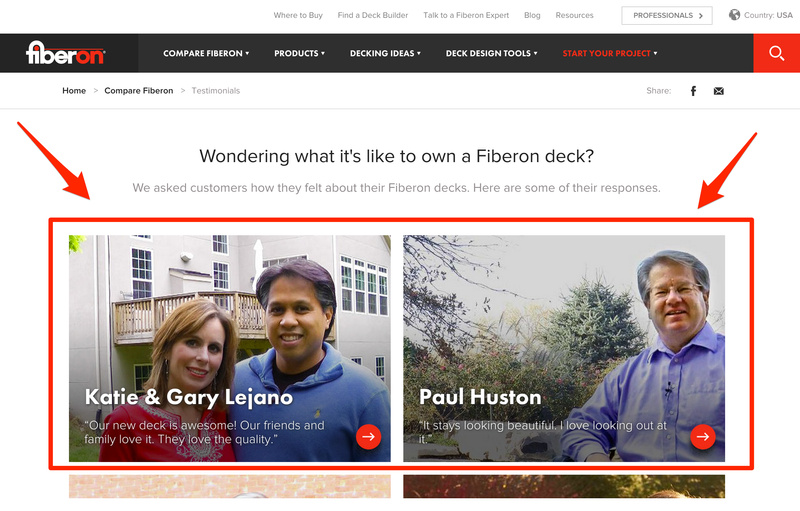
Task: Go to the Blog link
Action: tap(532, 15)
